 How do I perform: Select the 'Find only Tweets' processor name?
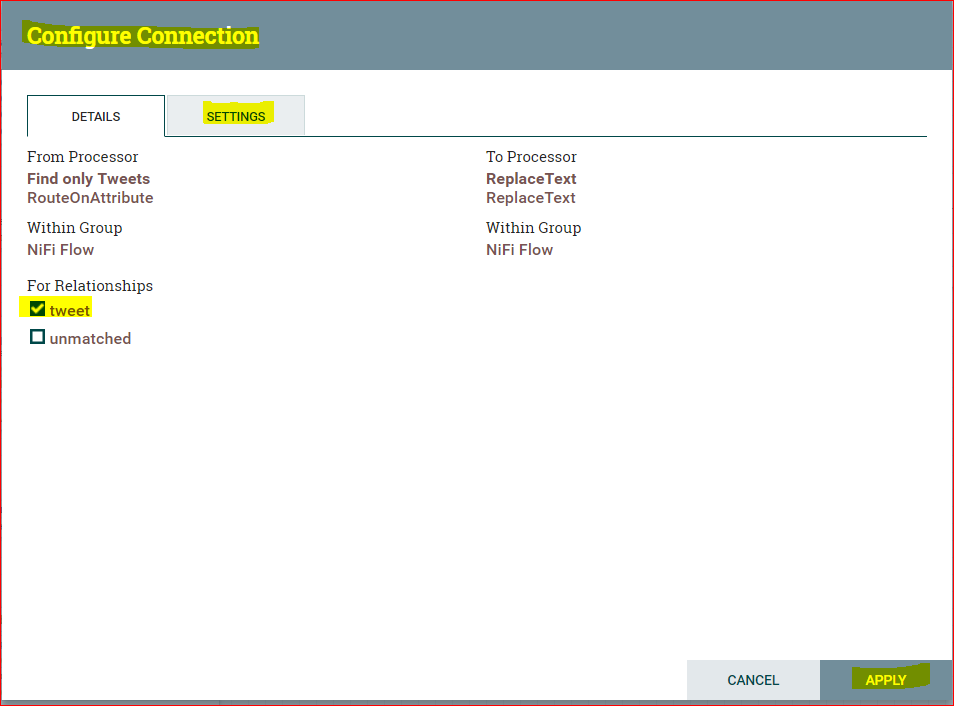(x=88, y=178)
